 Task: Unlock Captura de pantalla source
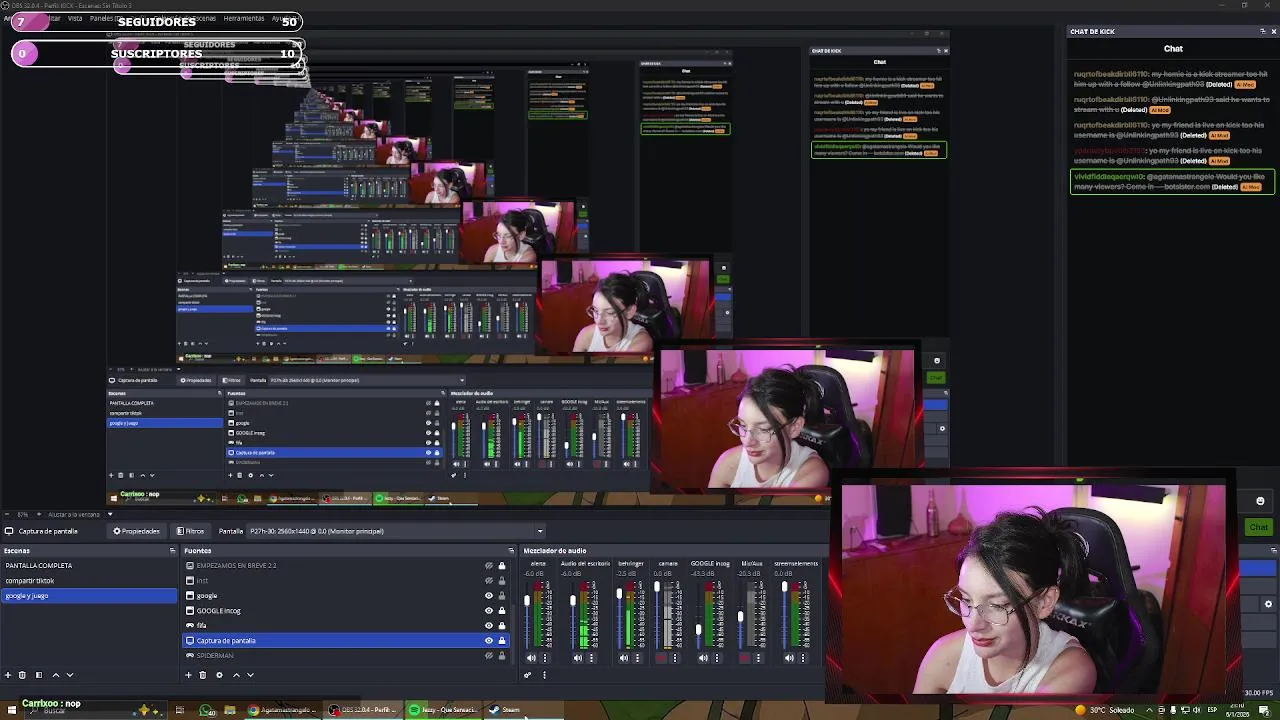pyautogui.click(x=502, y=641)
